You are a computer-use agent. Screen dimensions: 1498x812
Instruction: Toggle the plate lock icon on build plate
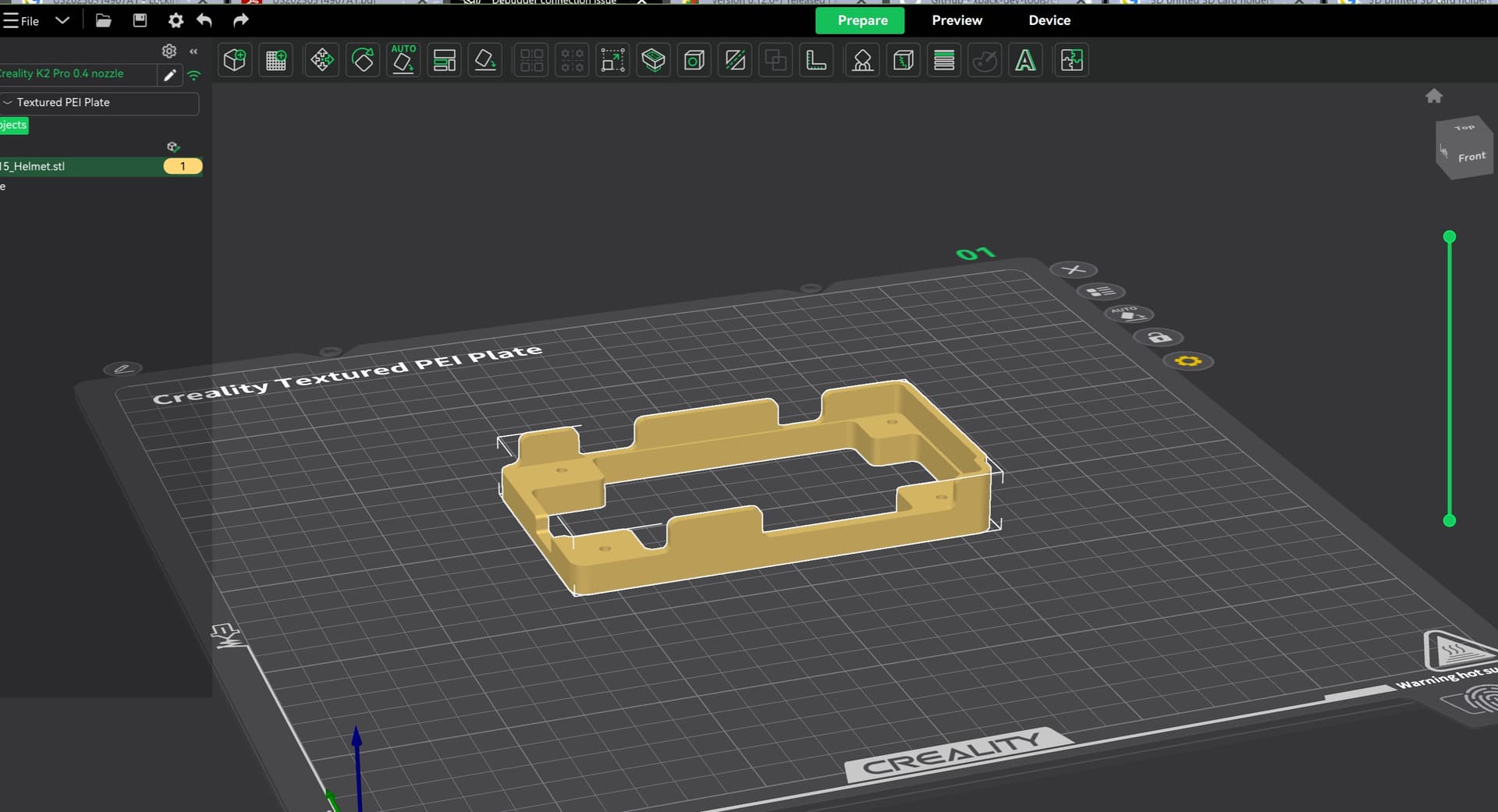[1159, 338]
